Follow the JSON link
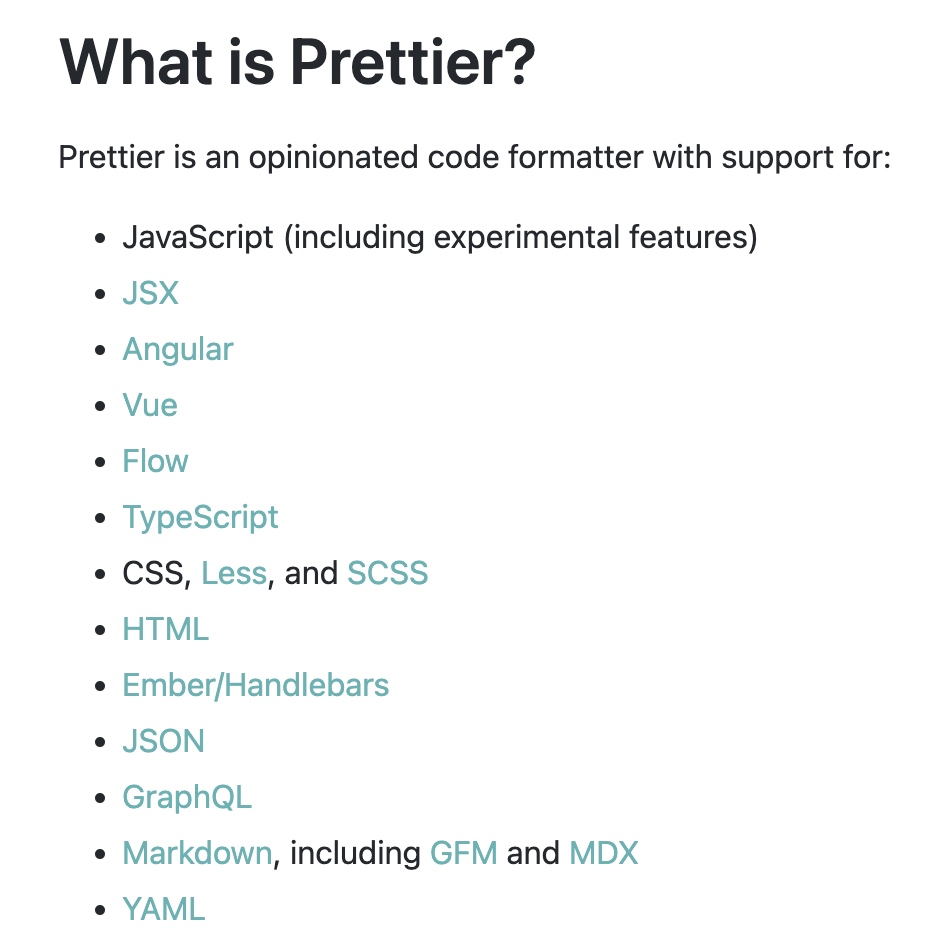 [x=163, y=741]
